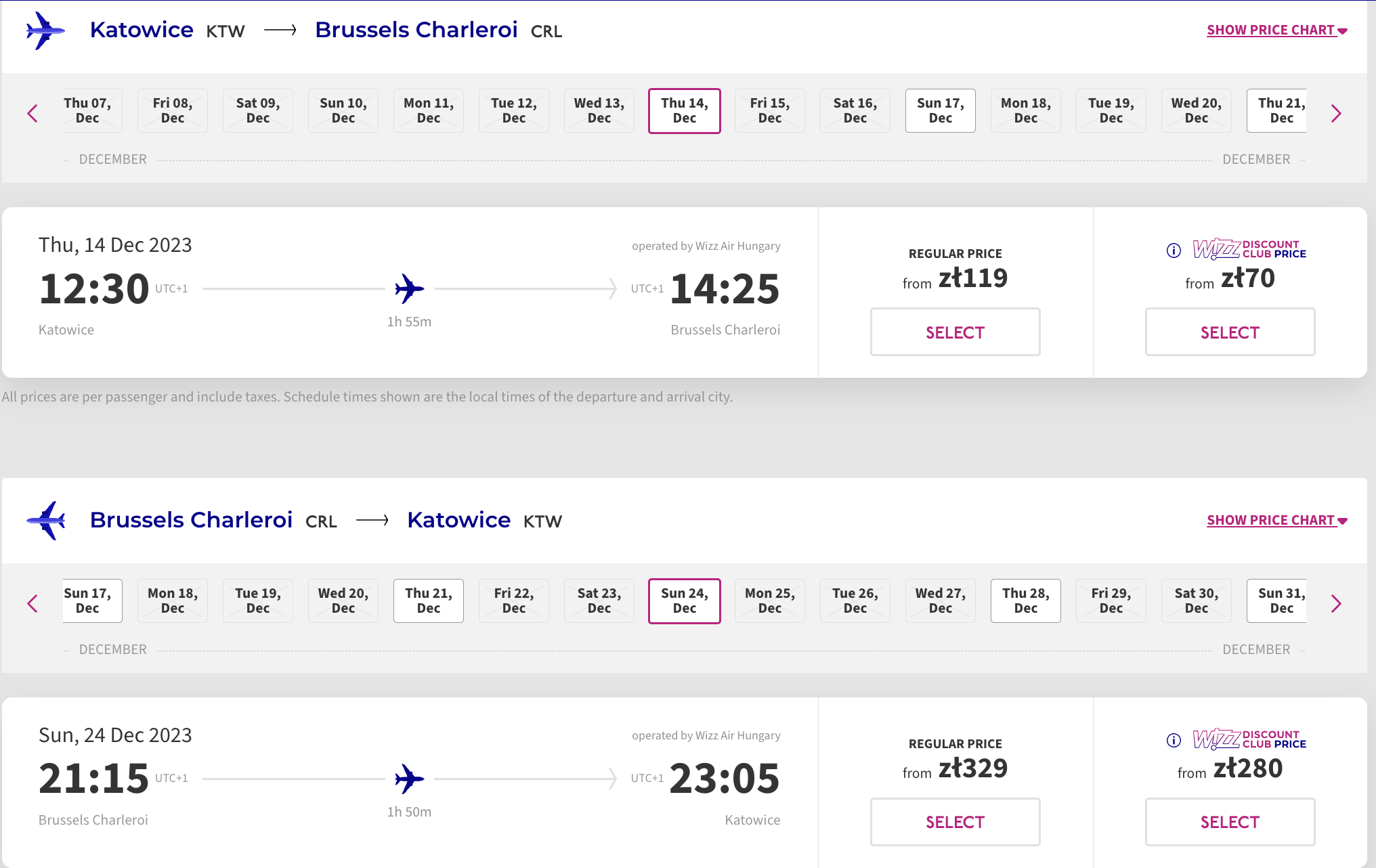Select return Wizz Discount Club zł280 fare

pos(1230,822)
